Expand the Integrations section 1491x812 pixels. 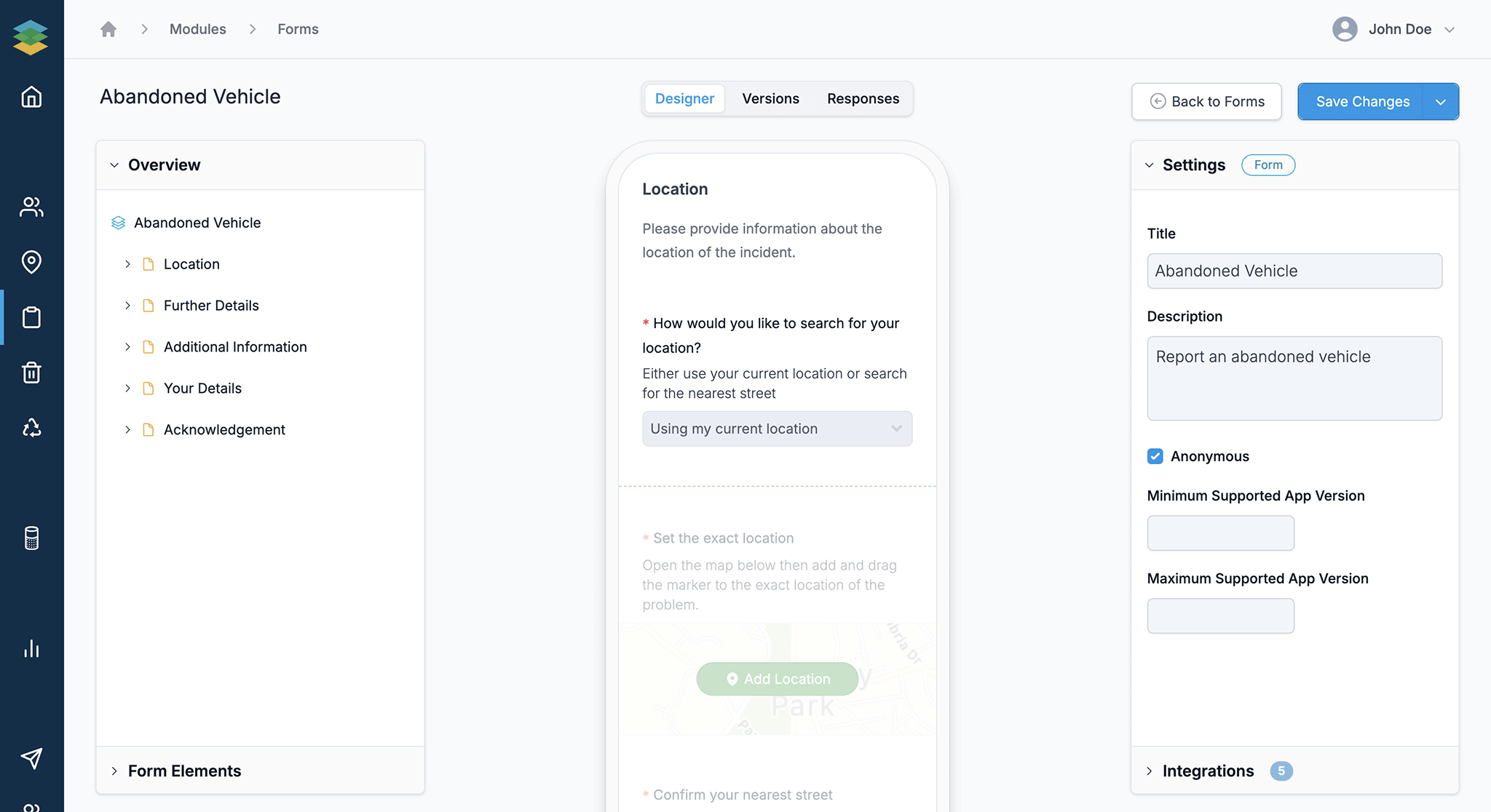[1207, 771]
